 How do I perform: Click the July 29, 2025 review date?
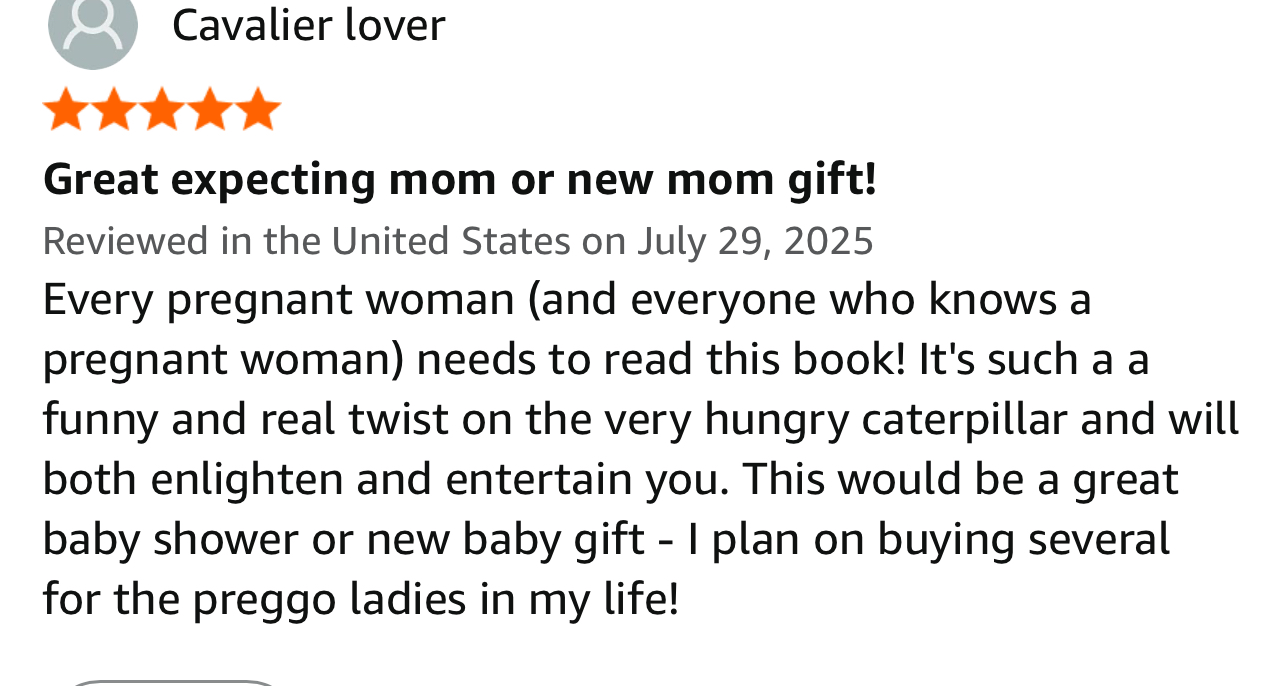click(x=755, y=241)
